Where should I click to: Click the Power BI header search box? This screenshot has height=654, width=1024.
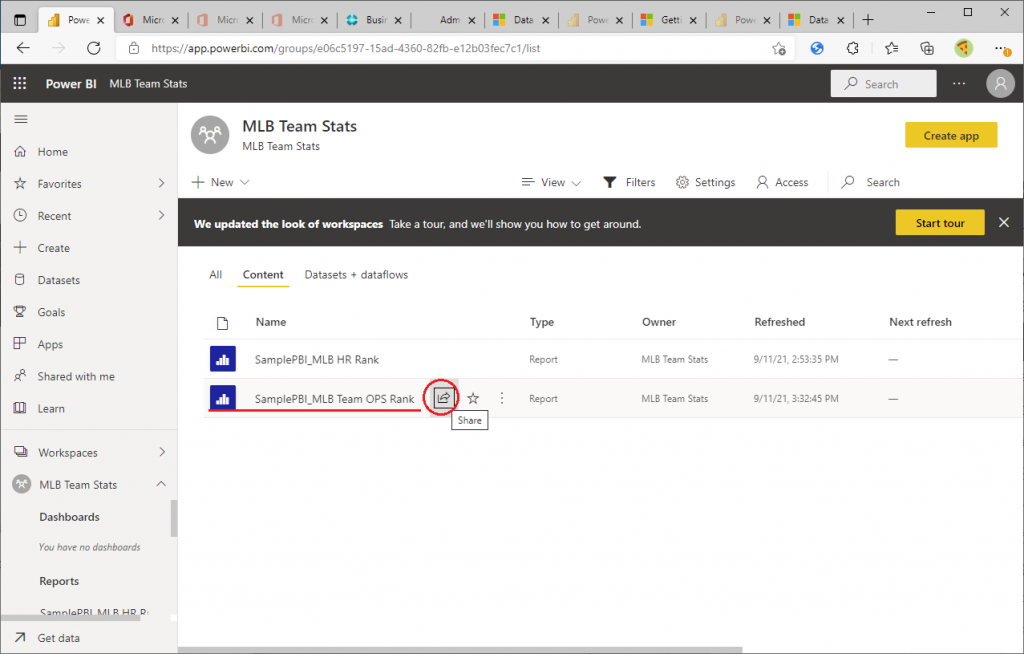click(883, 84)
